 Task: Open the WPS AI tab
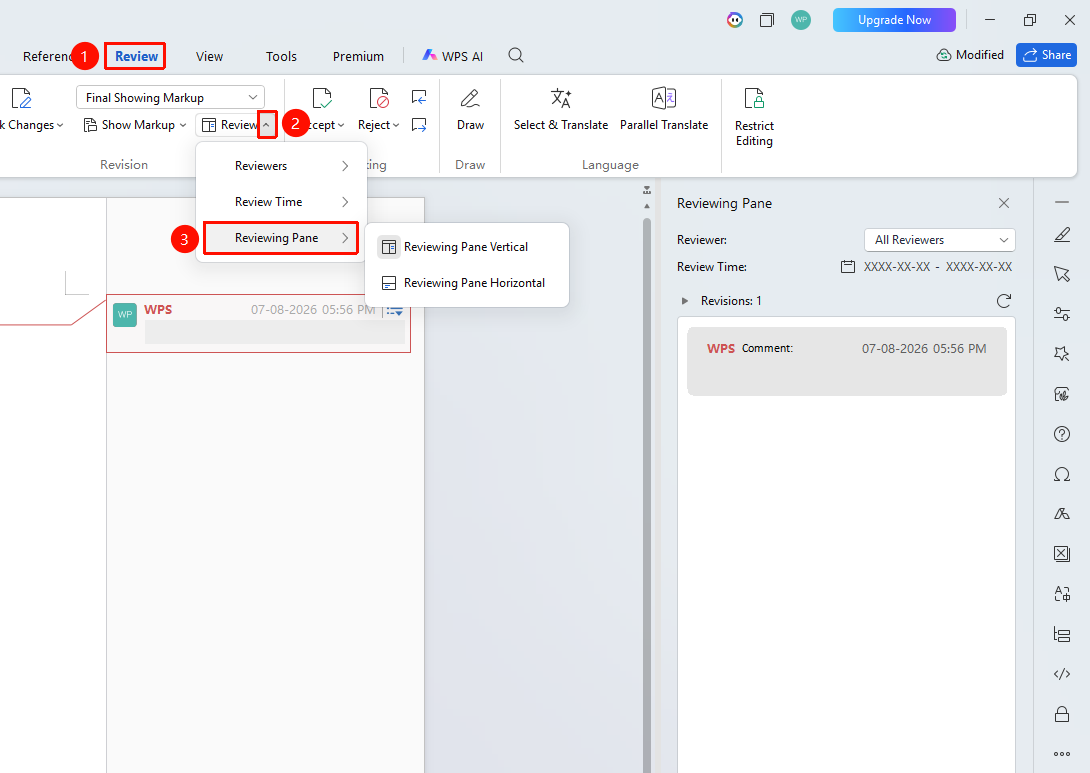click(453, 56)
